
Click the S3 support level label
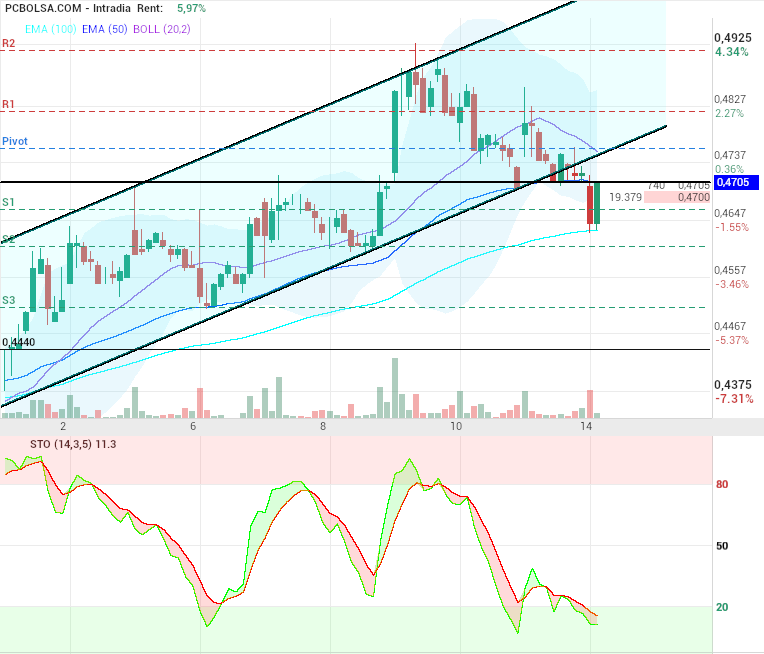pos(9,300)
